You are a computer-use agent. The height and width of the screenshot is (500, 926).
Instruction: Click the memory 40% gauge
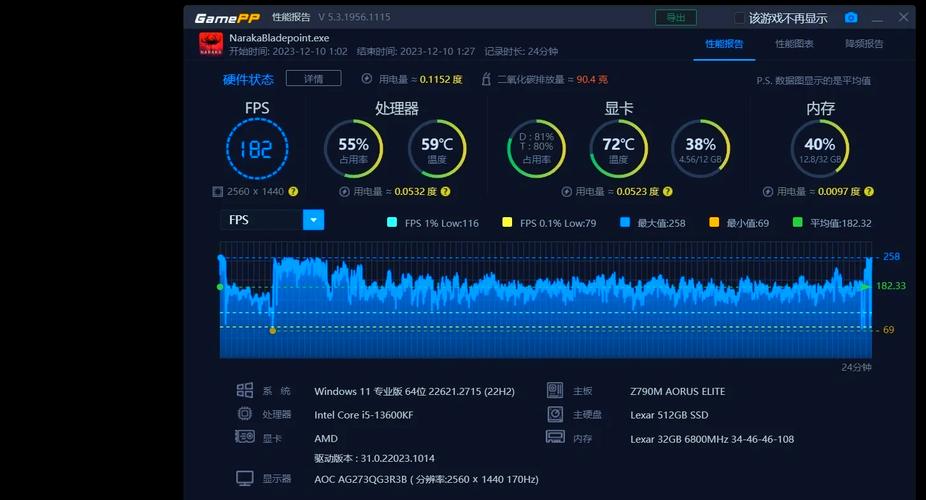tap(820, 149)
